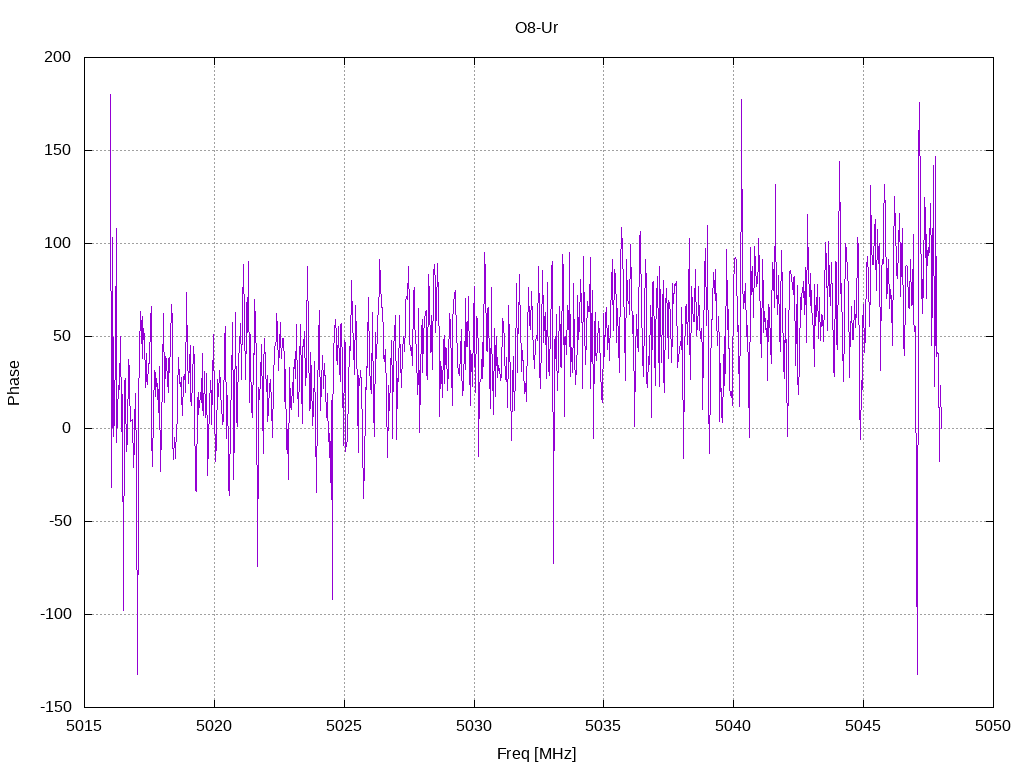Viewport: 1024px width, 768px height.
Task: Click x-axis tick label 5040
Action: coord(733,726)
